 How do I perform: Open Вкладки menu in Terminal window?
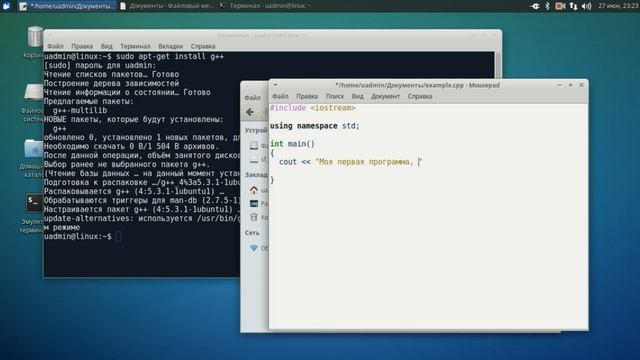170,46
